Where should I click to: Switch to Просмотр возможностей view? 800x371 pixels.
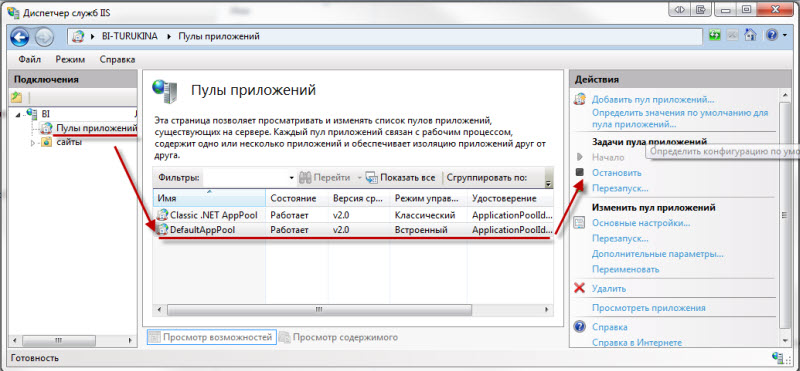[x=212, y=337]
